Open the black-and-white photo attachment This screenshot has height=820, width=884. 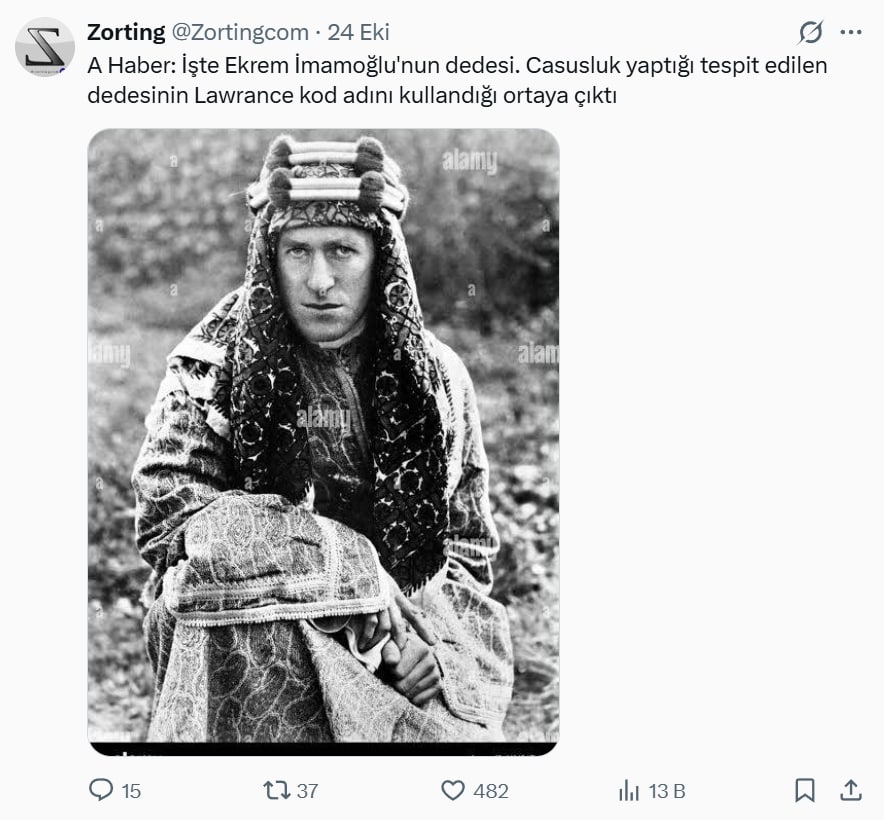click(x=323, y=441)
